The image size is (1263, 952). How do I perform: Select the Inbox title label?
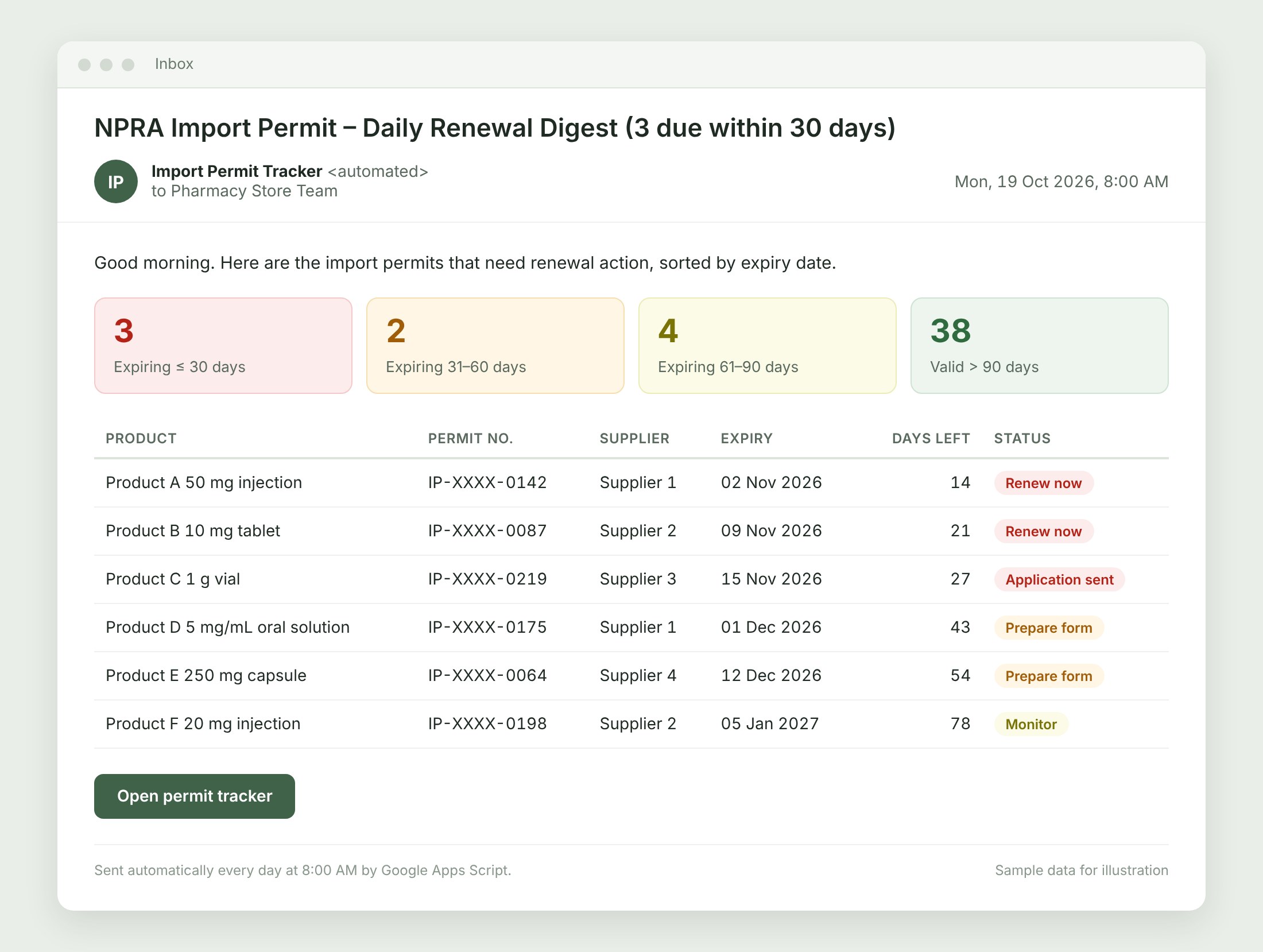(174, 64)
